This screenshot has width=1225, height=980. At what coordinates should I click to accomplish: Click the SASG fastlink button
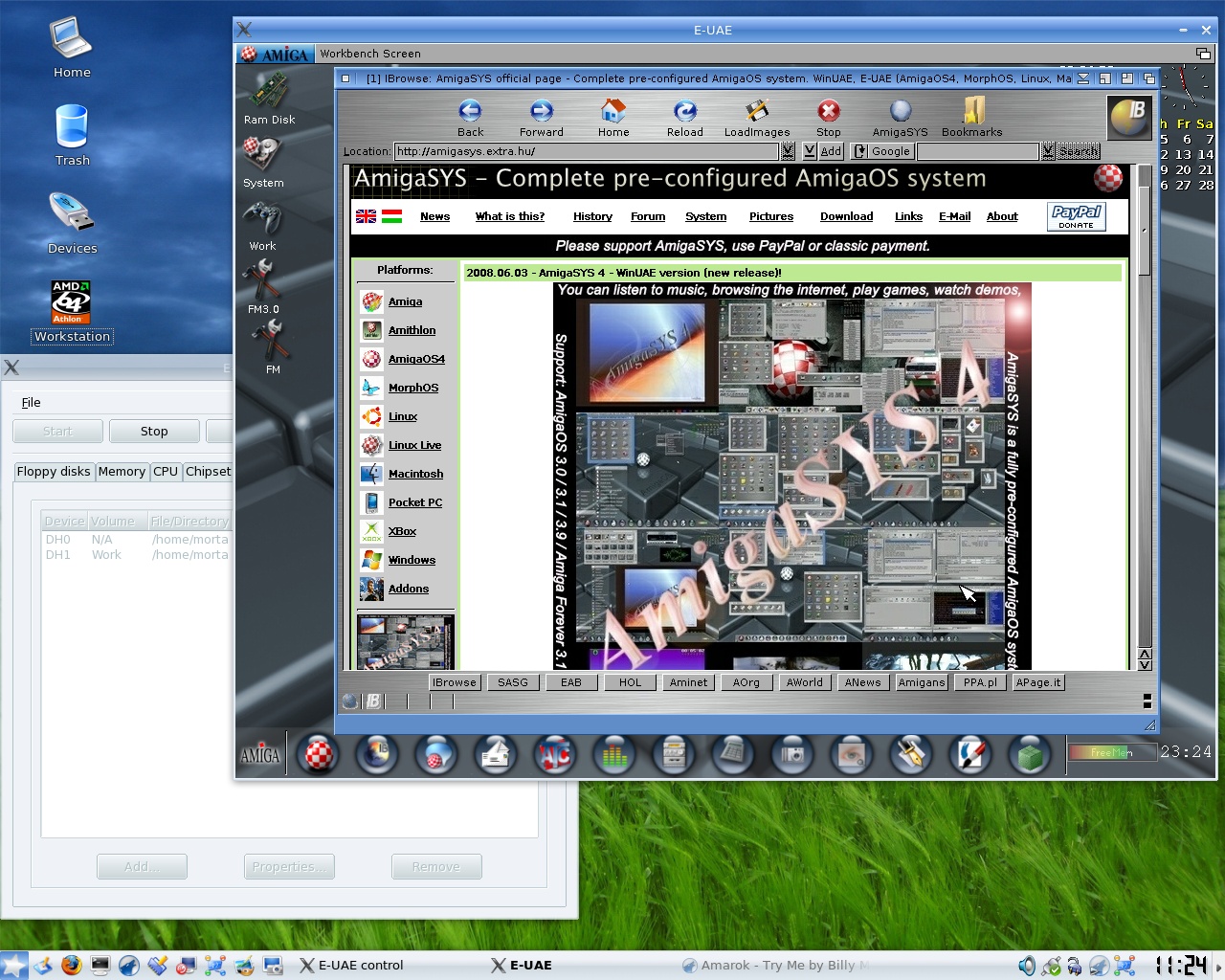513,682
